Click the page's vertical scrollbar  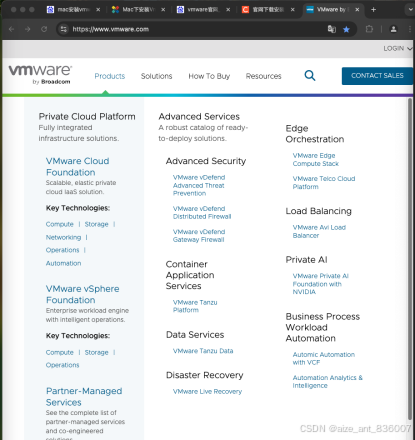point(410,258)
